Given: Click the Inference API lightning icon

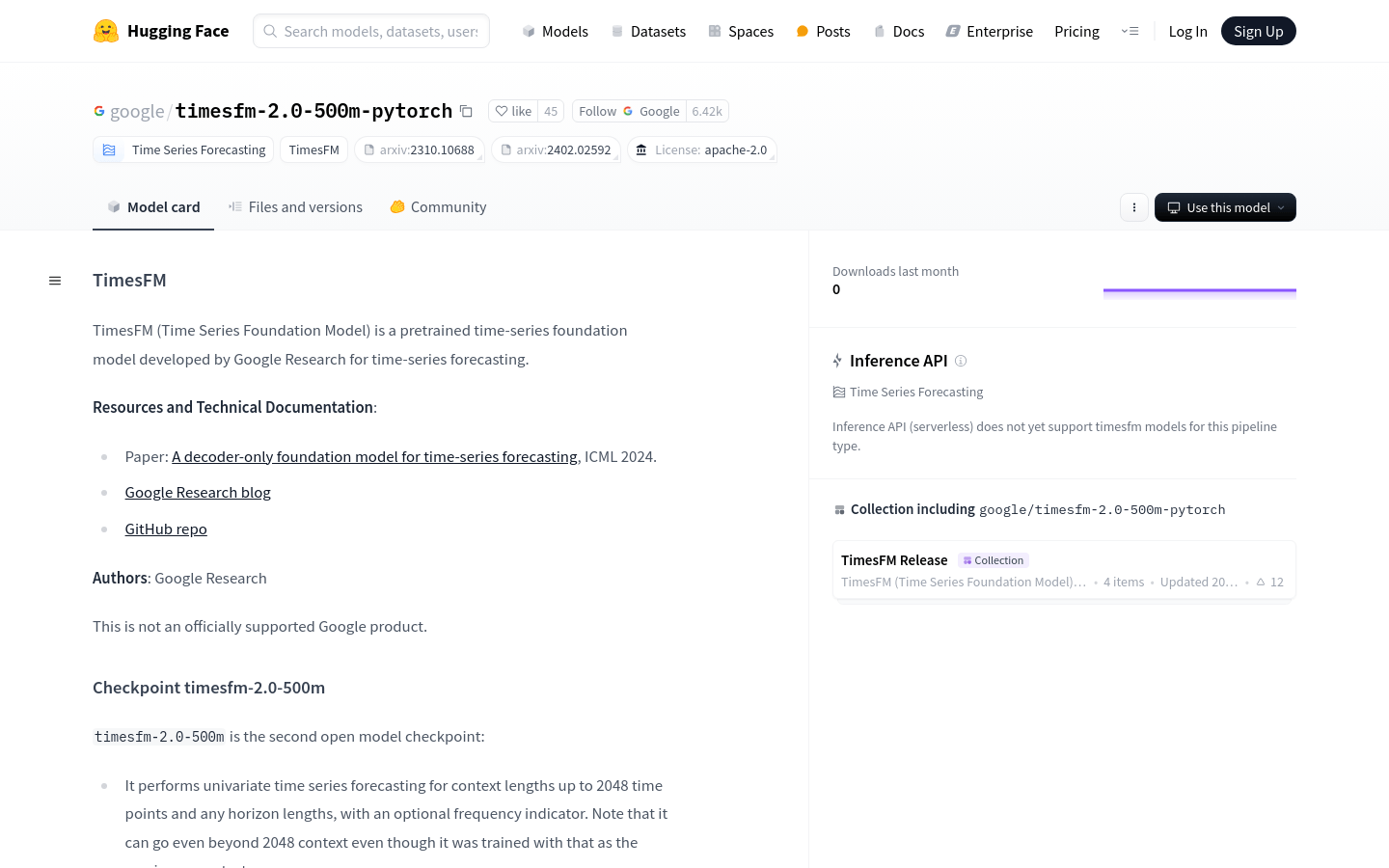Looking at the screenshot, I should 837,361.
